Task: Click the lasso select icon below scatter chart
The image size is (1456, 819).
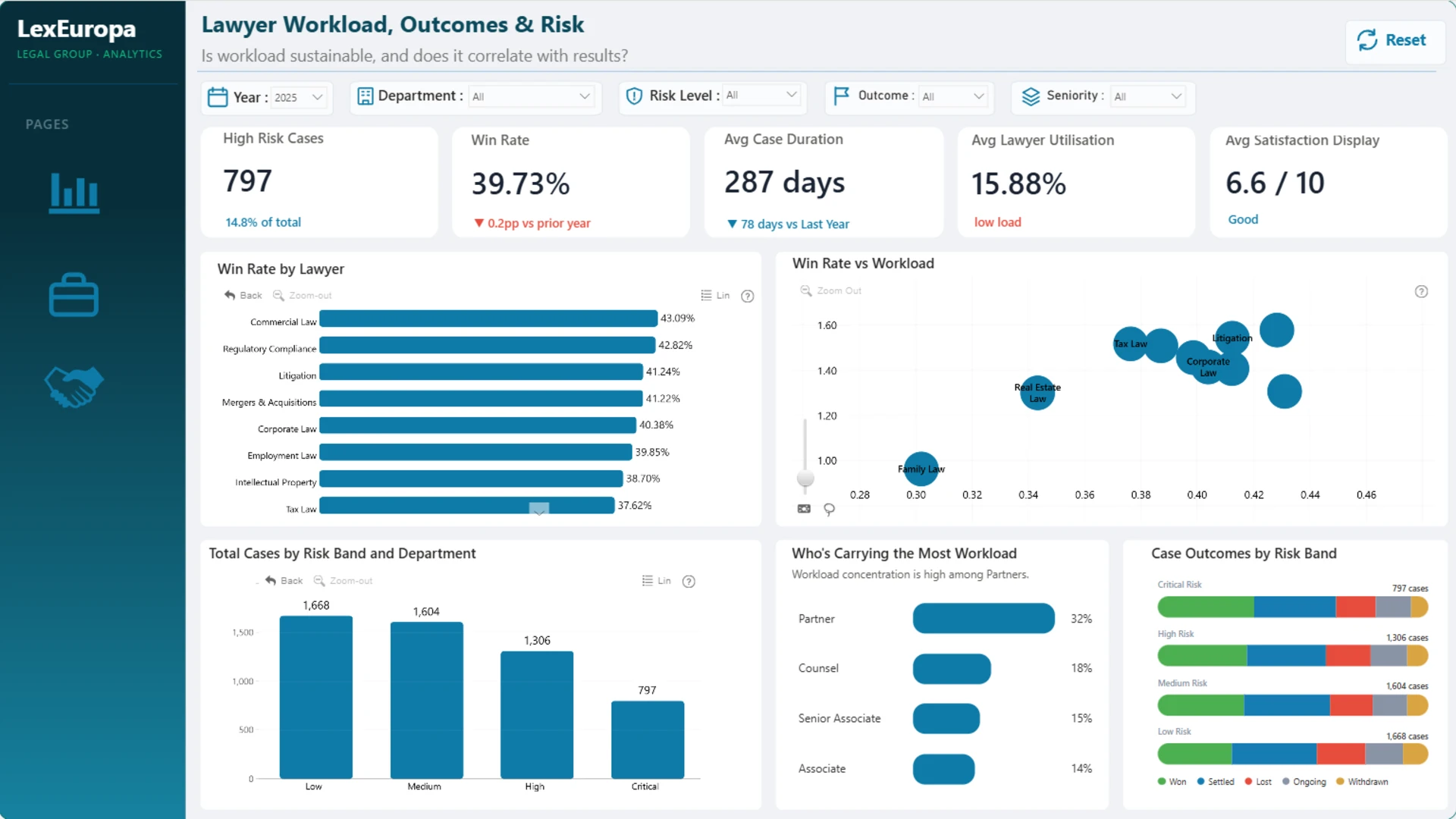Action: [829, 510]
